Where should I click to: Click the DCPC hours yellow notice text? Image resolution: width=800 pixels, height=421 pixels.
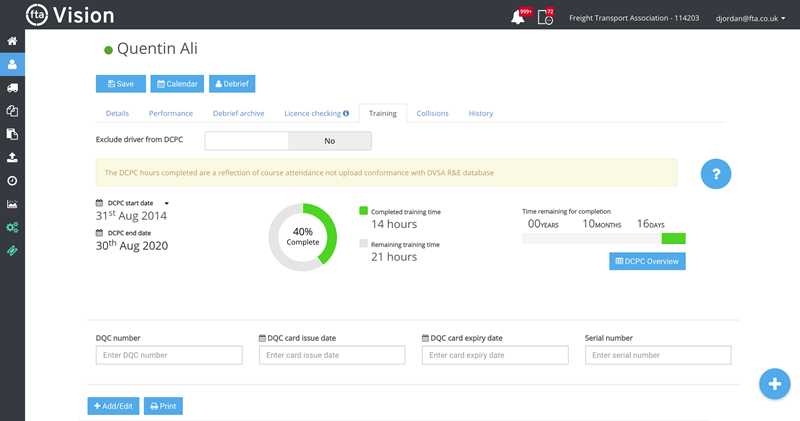[299, 172]
